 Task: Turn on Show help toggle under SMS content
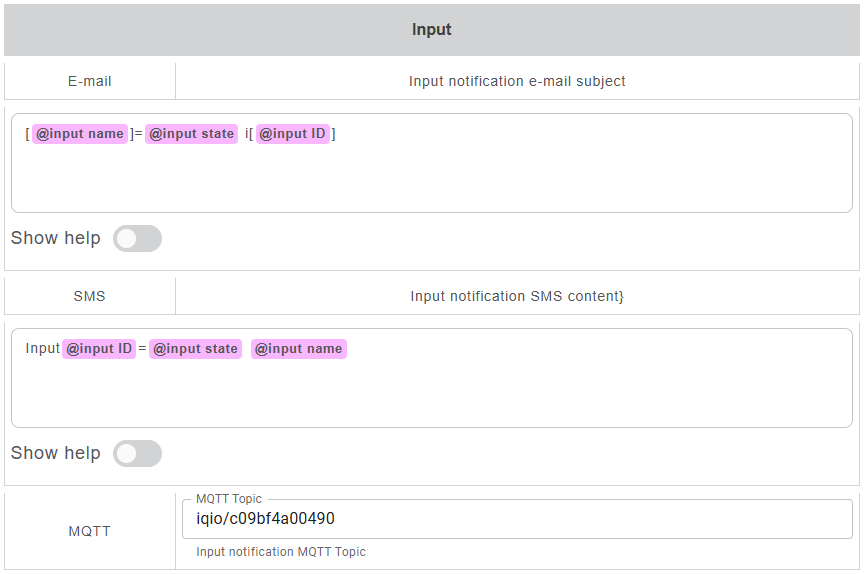pos(137,453)
